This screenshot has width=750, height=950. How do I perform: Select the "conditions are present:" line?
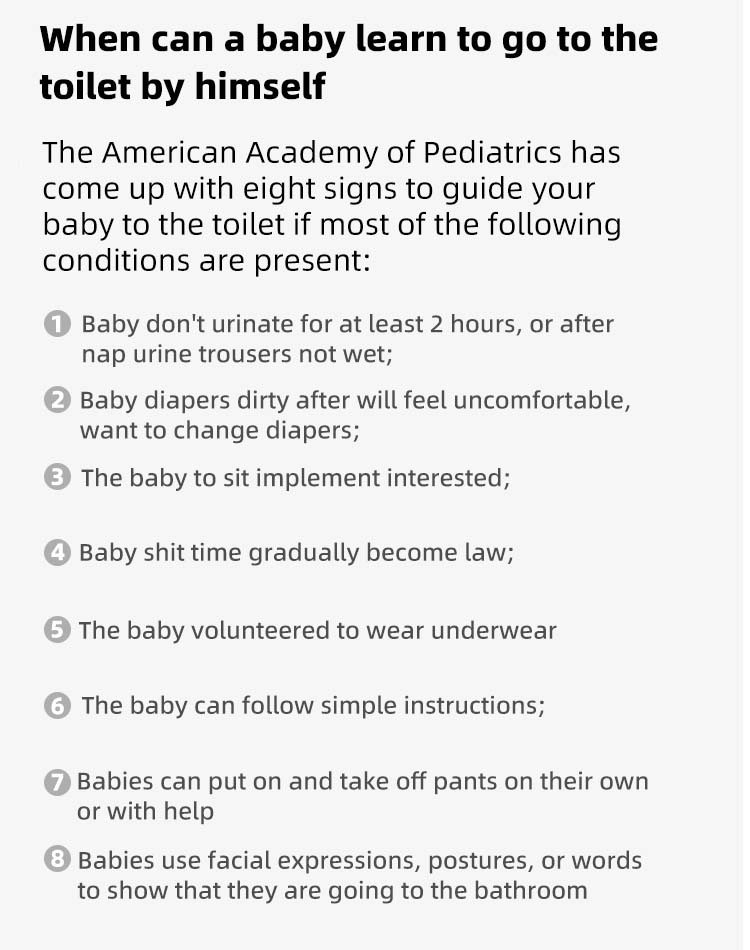pyautogui.click(x=207, y=260)
